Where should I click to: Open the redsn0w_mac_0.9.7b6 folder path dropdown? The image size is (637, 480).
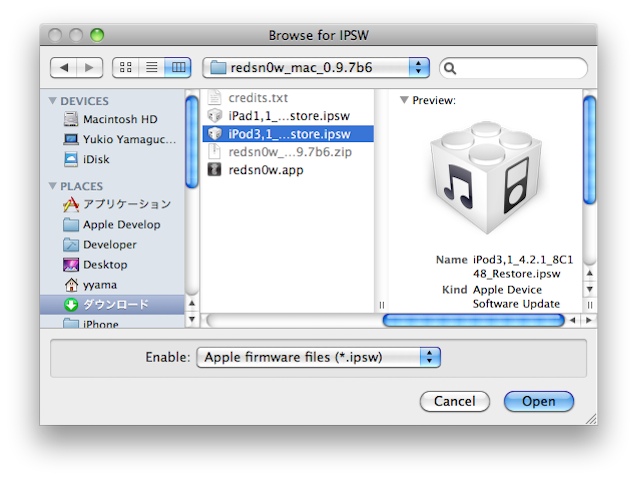316,67
